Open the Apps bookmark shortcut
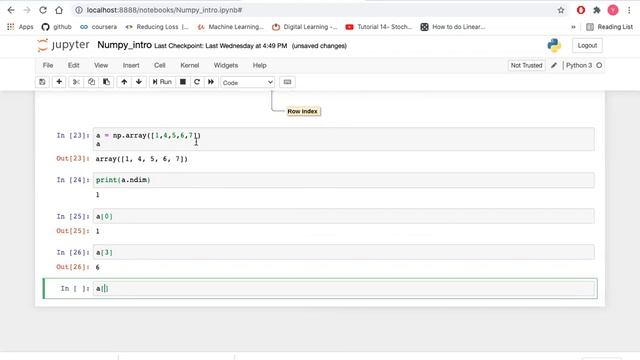The image size is (640, 360). coord(20,27)
